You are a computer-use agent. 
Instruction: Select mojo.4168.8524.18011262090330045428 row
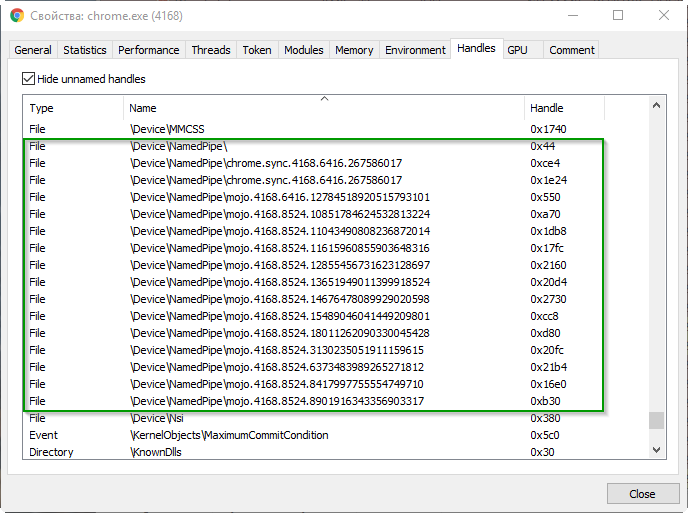click(x=314, y=333)
